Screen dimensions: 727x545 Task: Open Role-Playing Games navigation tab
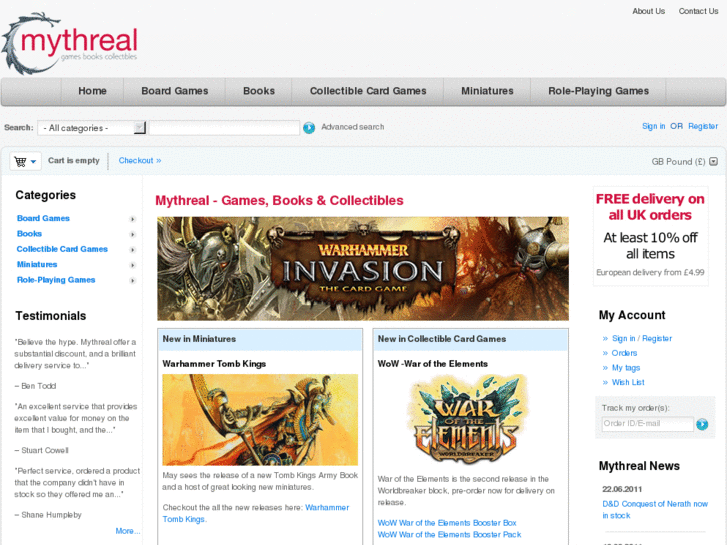tap(598, 91)
